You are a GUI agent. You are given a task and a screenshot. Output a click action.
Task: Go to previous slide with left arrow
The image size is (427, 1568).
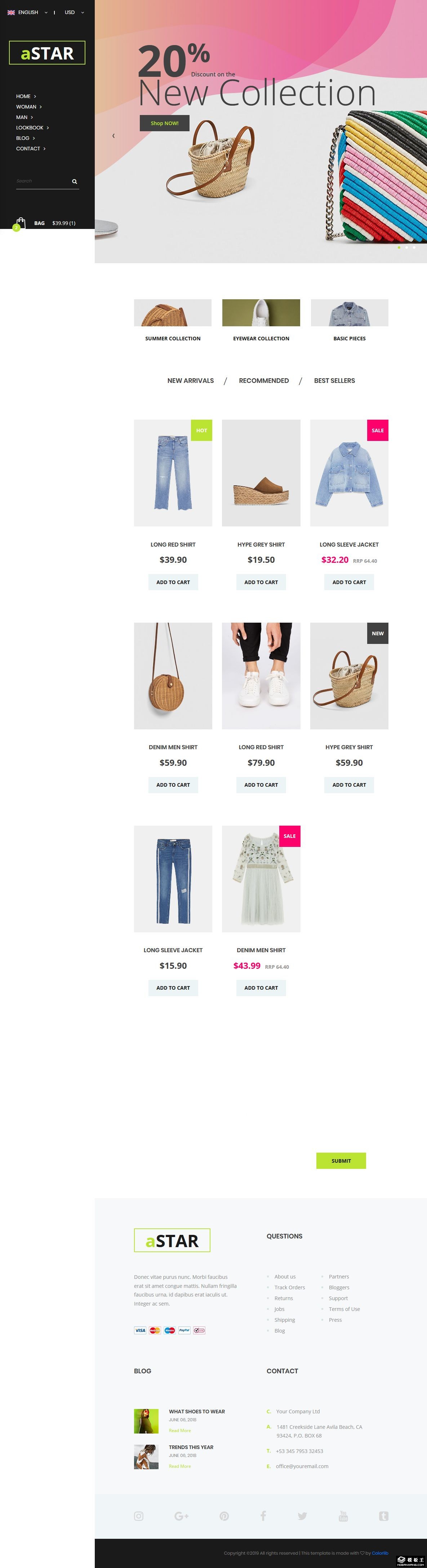click(113, 136)
